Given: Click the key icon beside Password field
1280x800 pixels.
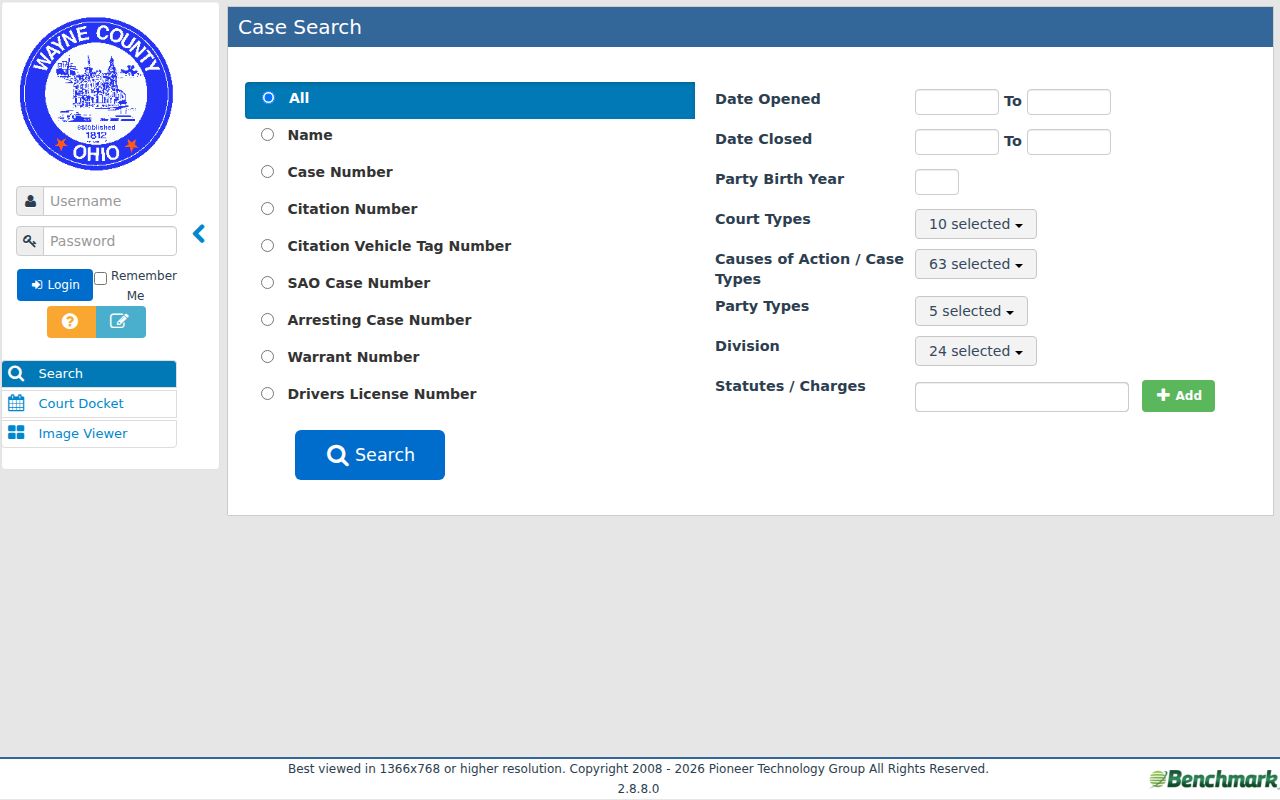Looking at the screenshot, I should point(30,241).
